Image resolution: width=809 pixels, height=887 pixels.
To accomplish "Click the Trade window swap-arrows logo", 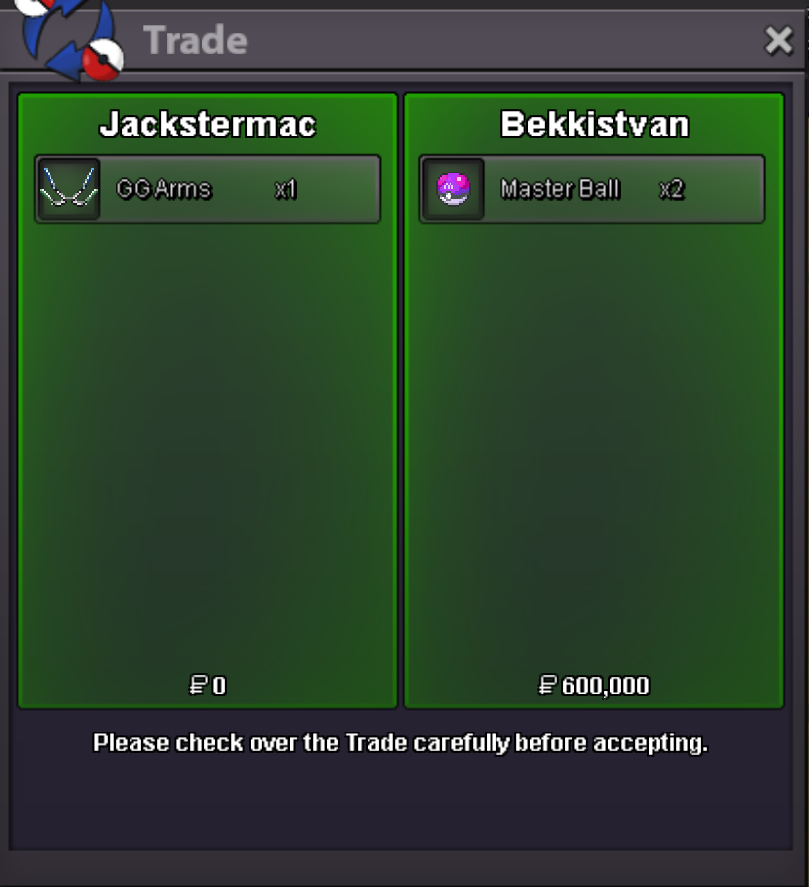I will (68, 38).
